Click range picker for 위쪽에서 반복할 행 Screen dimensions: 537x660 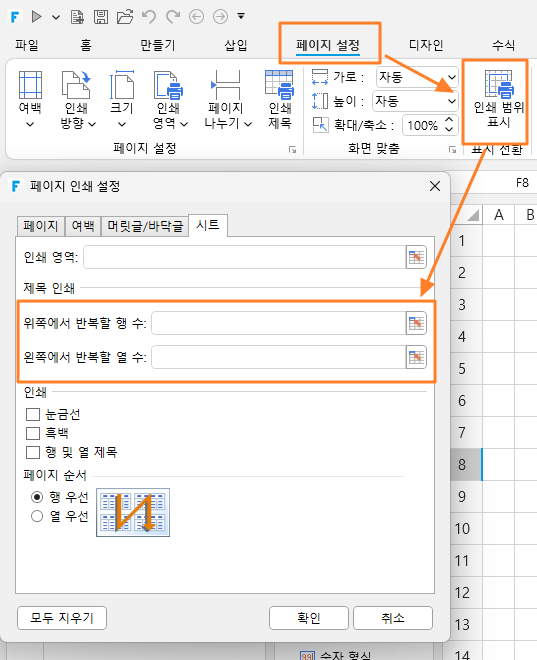(416, 323)
